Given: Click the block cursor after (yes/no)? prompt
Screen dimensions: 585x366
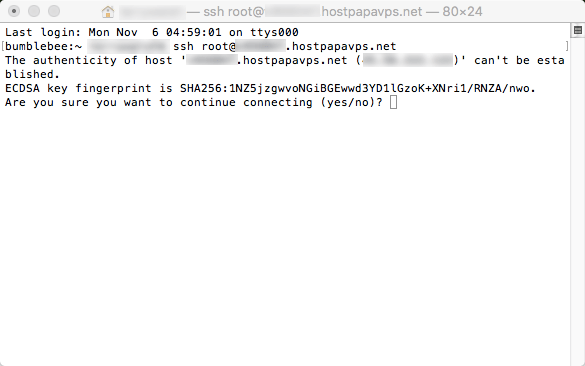Looking at the screenshot, I should click(393, 102).
